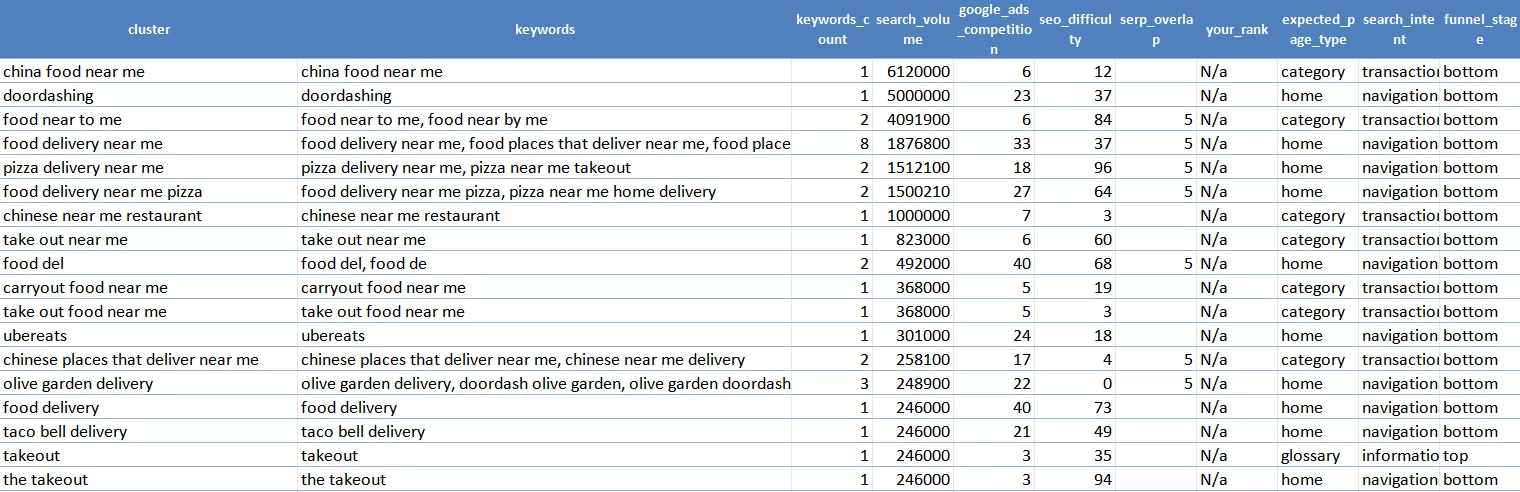Screen dimensions: 1520x492
Task: Select cluster cell 'food delivery near me pizza'
Action: coord(149,191)
